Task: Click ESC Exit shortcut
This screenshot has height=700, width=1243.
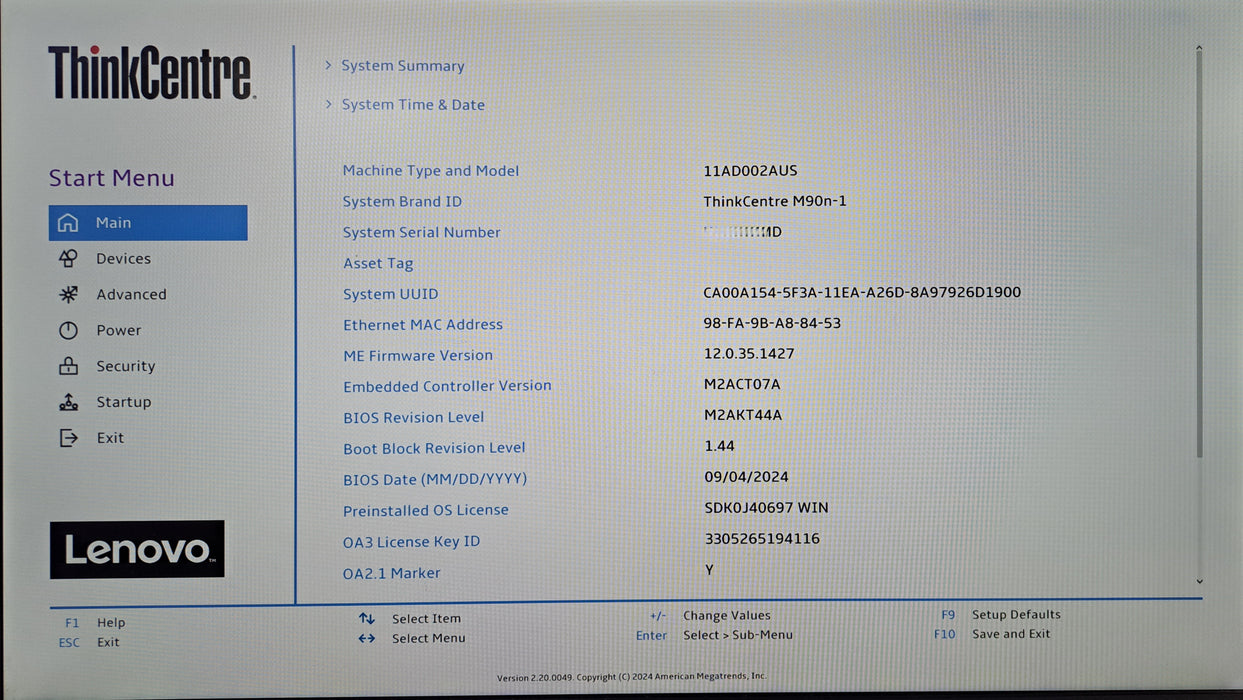Action: tap(89, 643)
